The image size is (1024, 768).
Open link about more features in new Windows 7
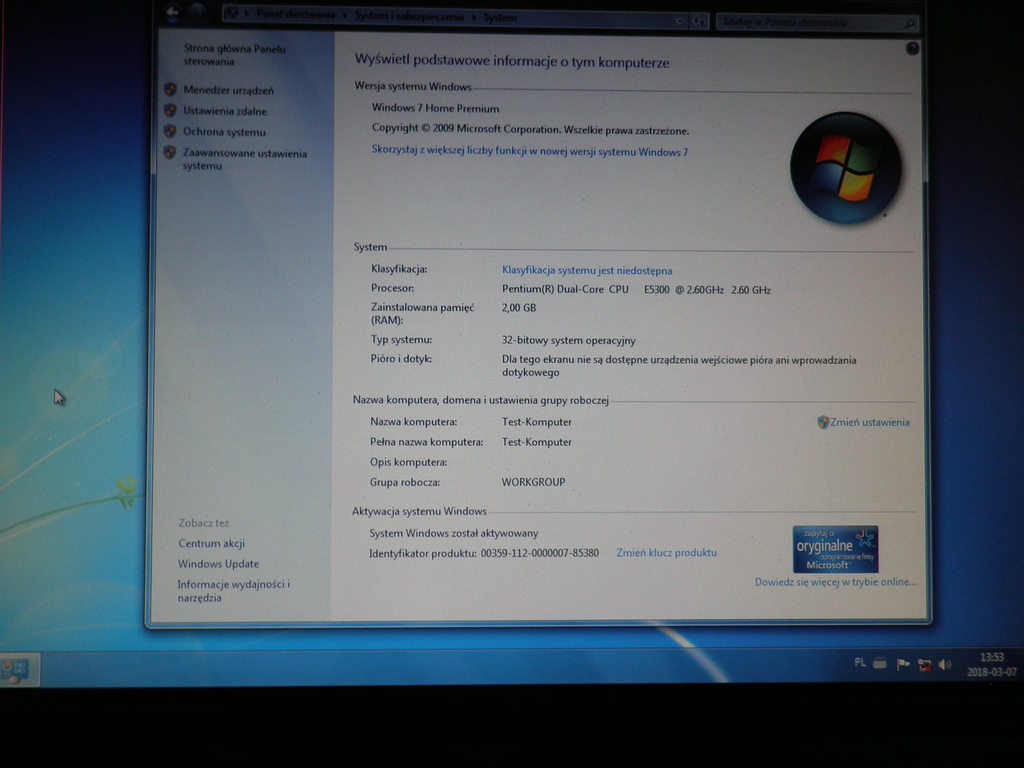click(530, 151)
